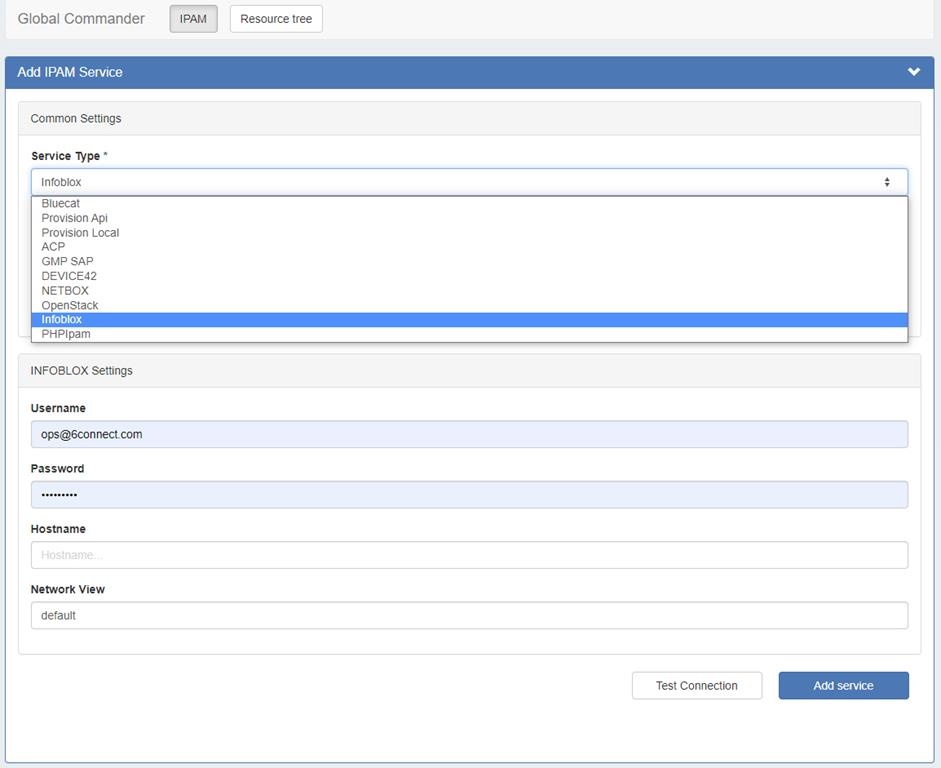Open the Service Type dropdown

click(x=469, y=182)
